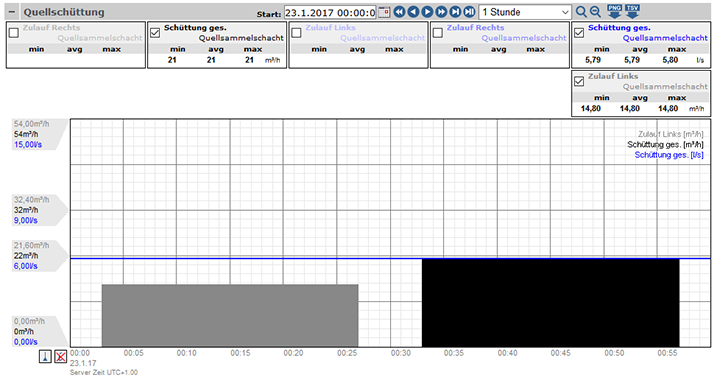This screenshot has height=380, width=720.
Task: Click the '54,00m³/h' y-axis label
Action: (32, 124)
